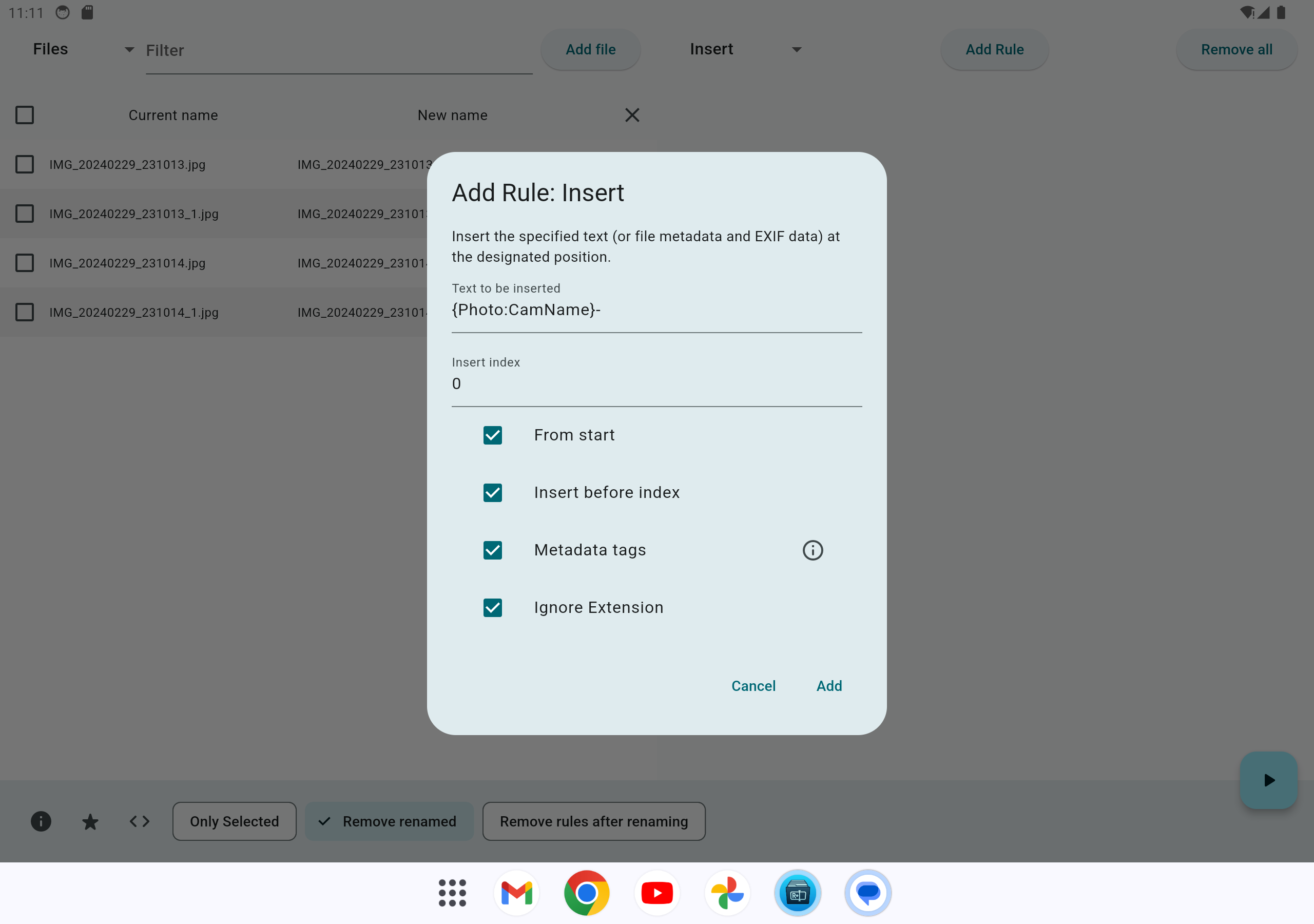Disable the Ignore Extension checkbox

click(x=492, y=607)
